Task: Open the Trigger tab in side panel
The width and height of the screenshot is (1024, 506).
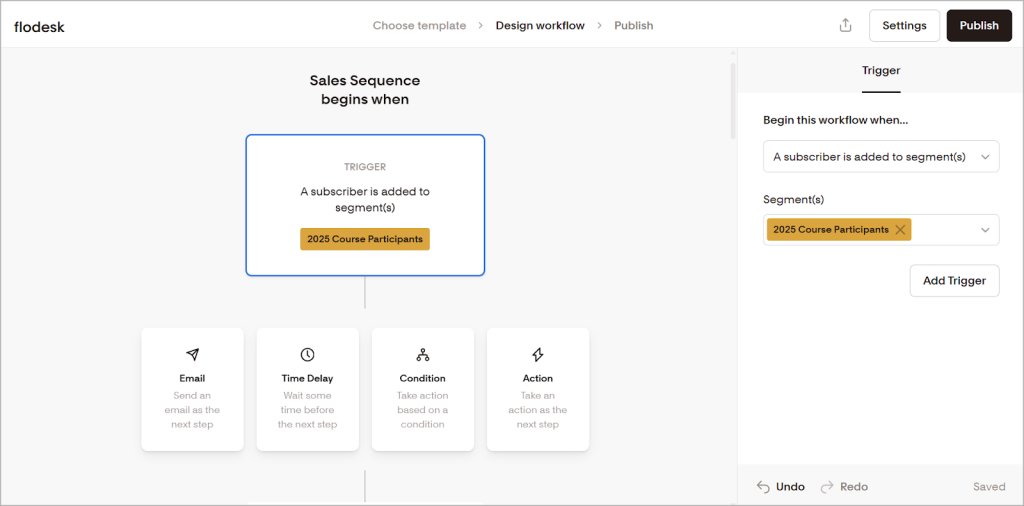Action: [x=880, y=71]
